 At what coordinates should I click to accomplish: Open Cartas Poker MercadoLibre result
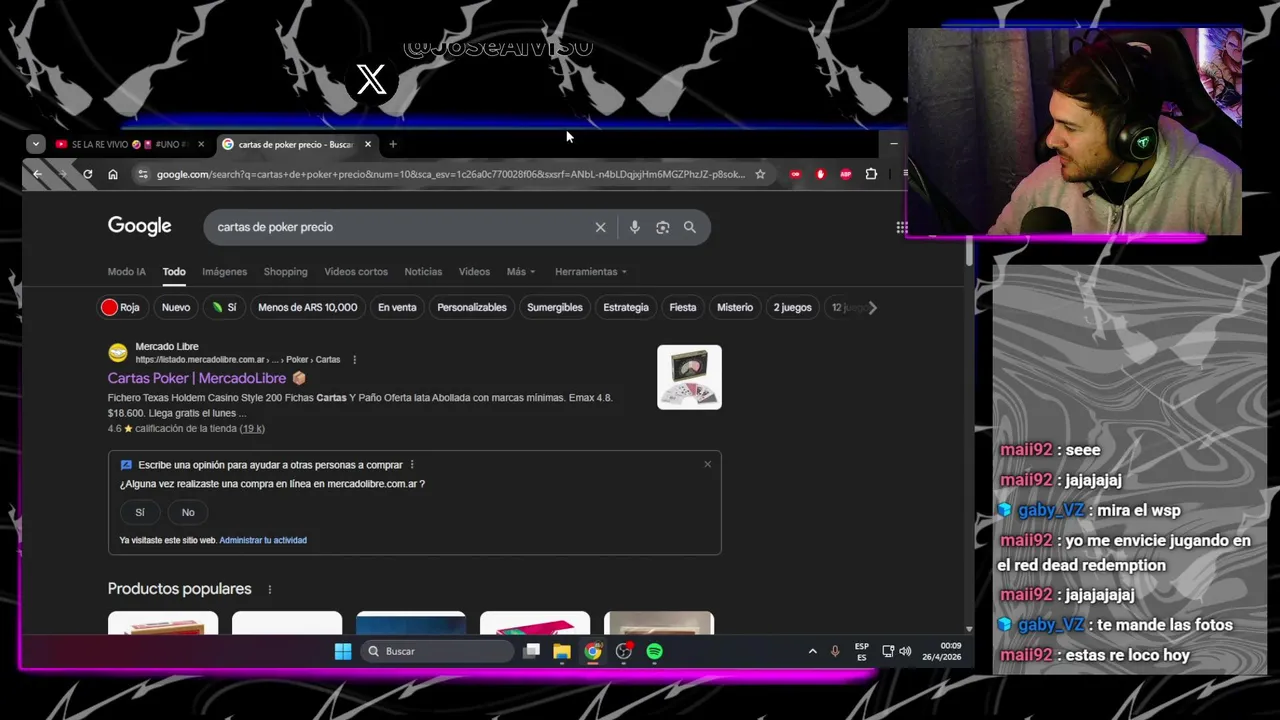(197, 378)
